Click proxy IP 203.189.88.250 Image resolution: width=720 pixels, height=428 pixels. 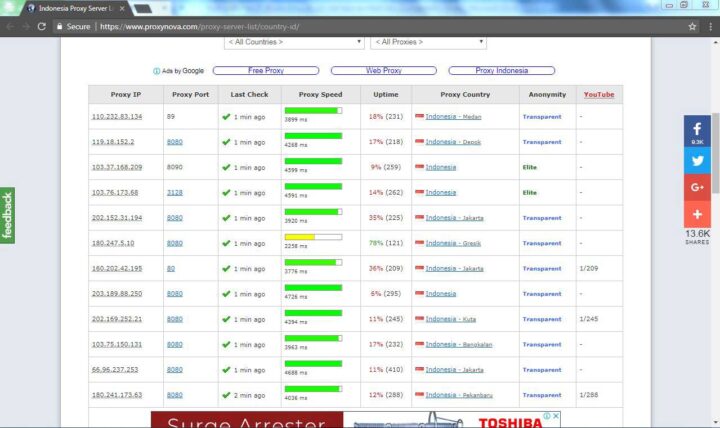(x=117, y=293)
